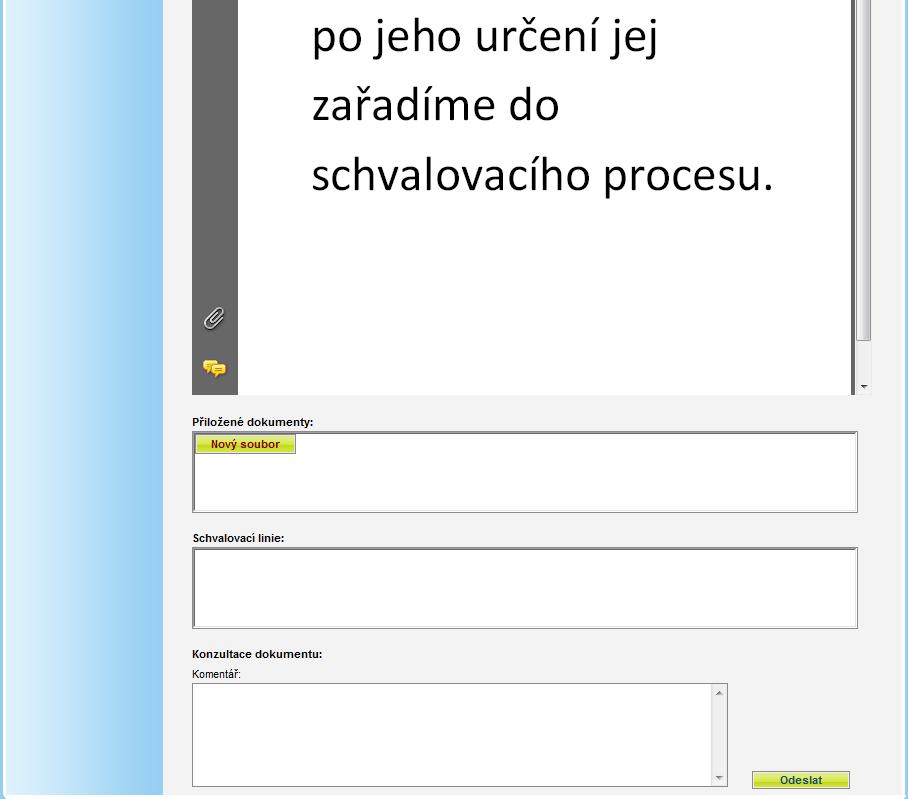Click the comment box scroll down arrow

[719, 778]
